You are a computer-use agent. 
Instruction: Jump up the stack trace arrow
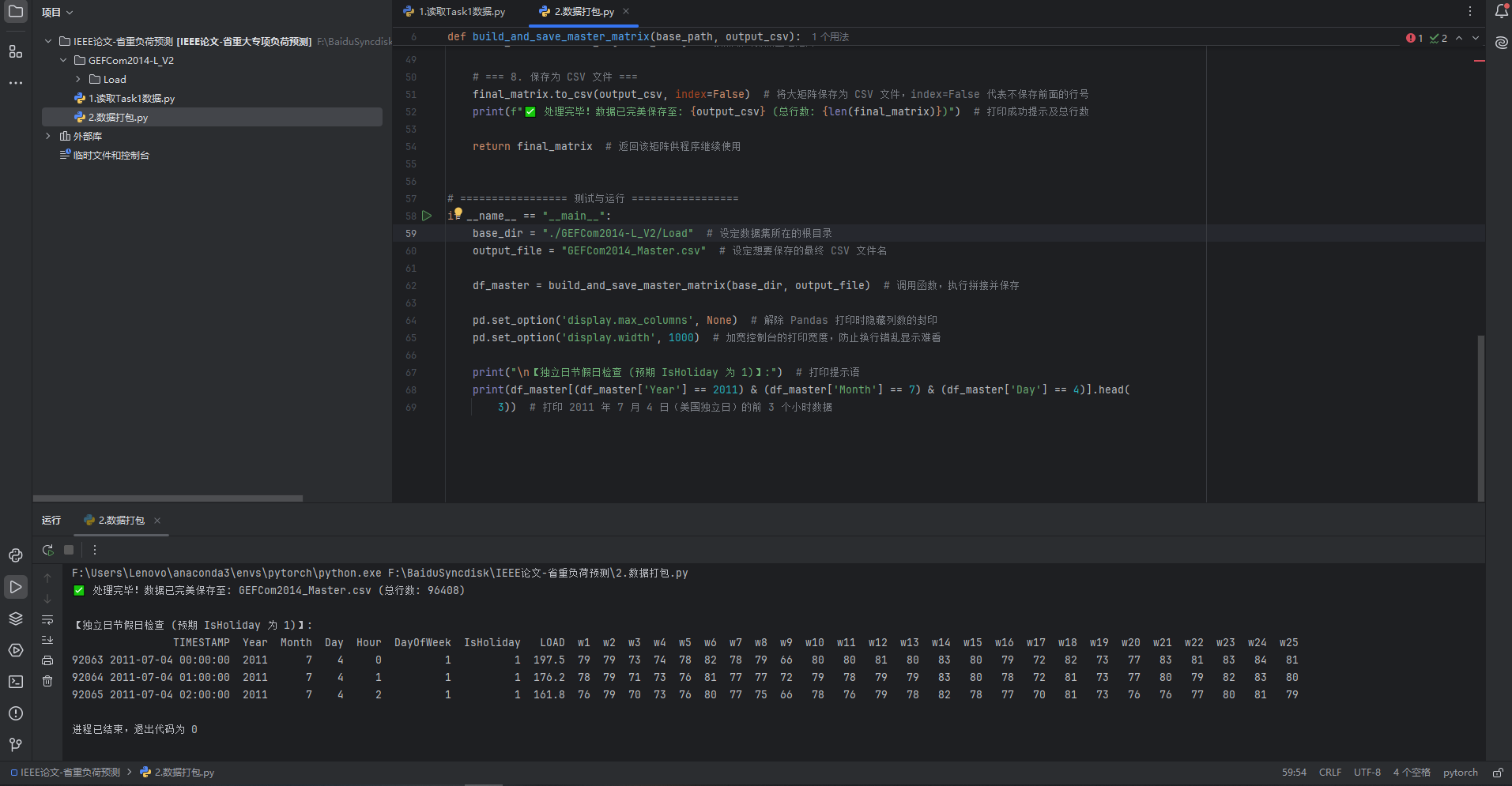(47, 578)
